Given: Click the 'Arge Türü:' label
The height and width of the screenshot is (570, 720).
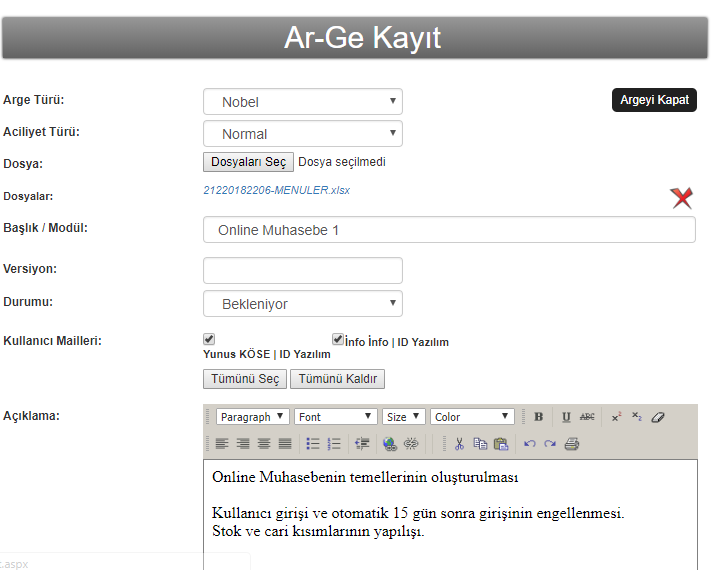Looking at the screenshot, I should point(34,100).
